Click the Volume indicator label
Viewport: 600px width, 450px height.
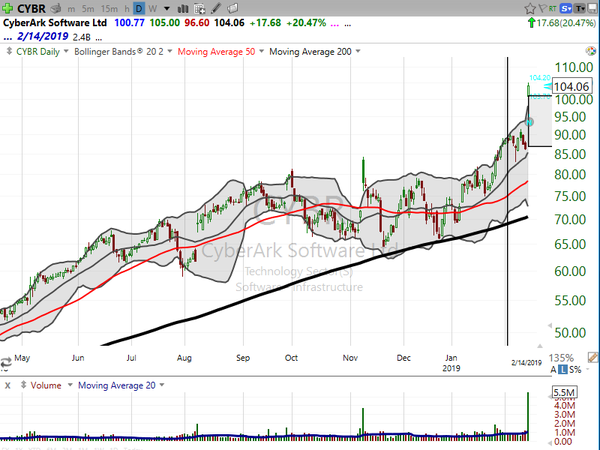pos(46,385)
